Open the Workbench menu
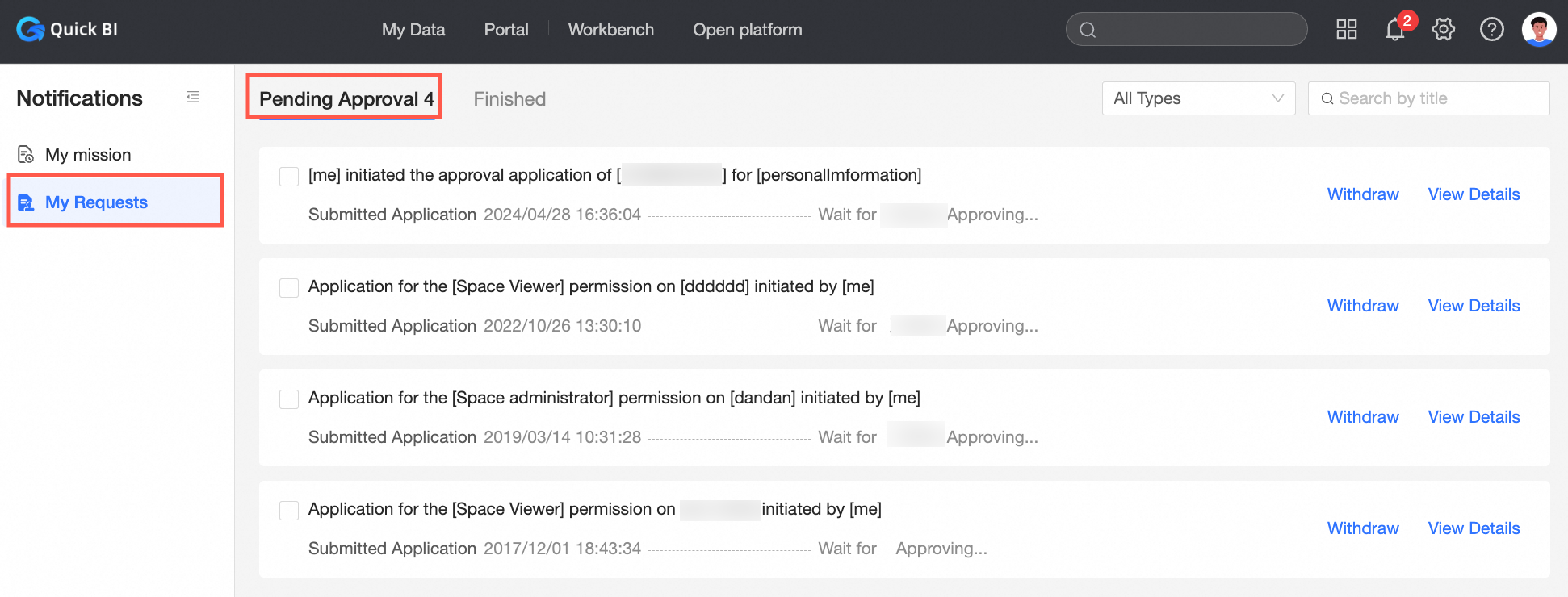Image resolution: width=1568 pixels, height=597 pixels. pos(610,30)
